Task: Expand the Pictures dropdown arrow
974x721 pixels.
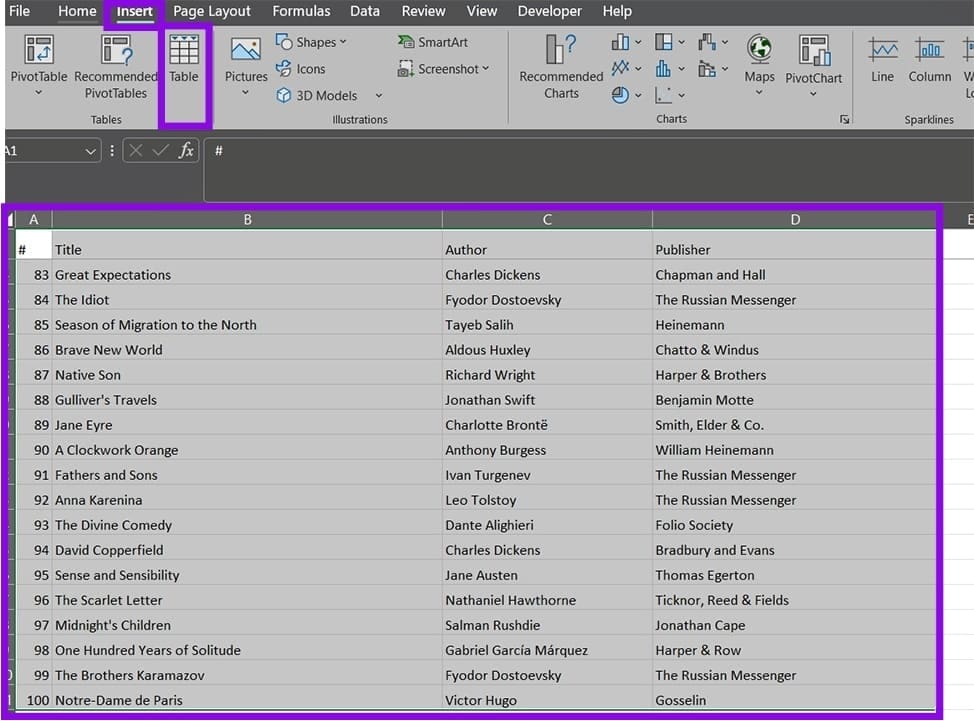Action: [x=245, y=93]
